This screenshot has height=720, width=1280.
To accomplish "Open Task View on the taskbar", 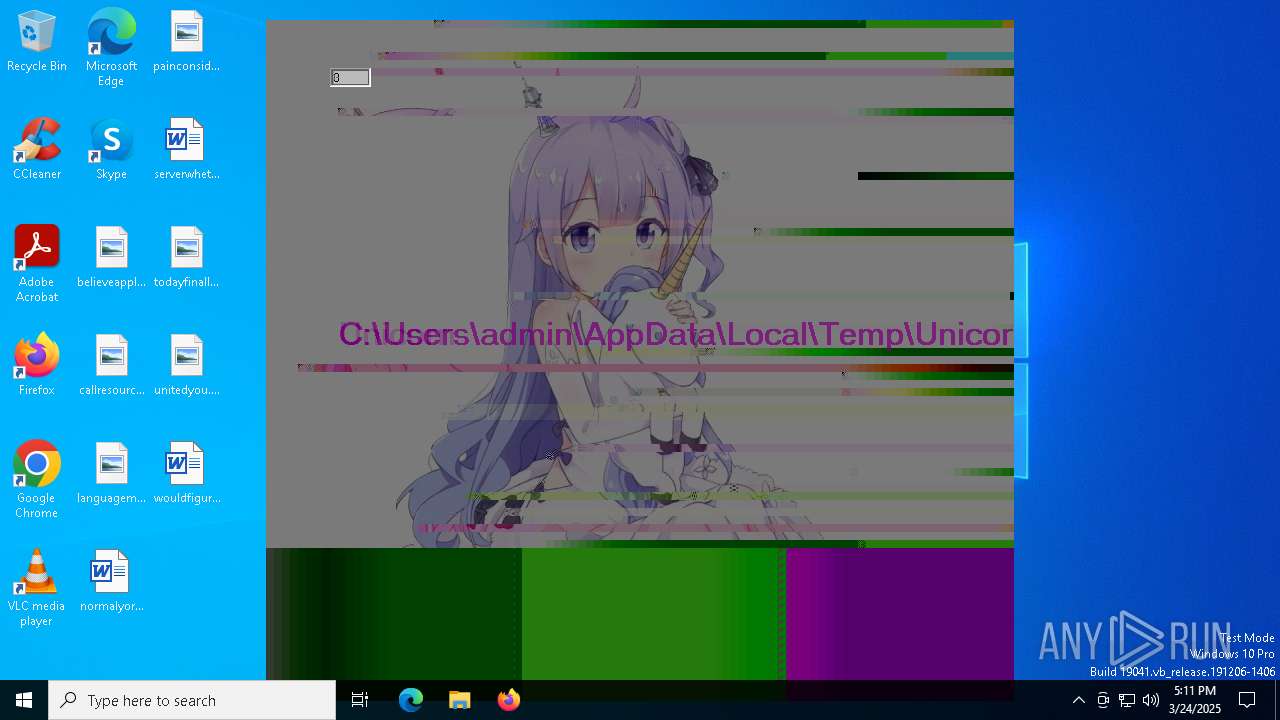I will tap(360, 700).
